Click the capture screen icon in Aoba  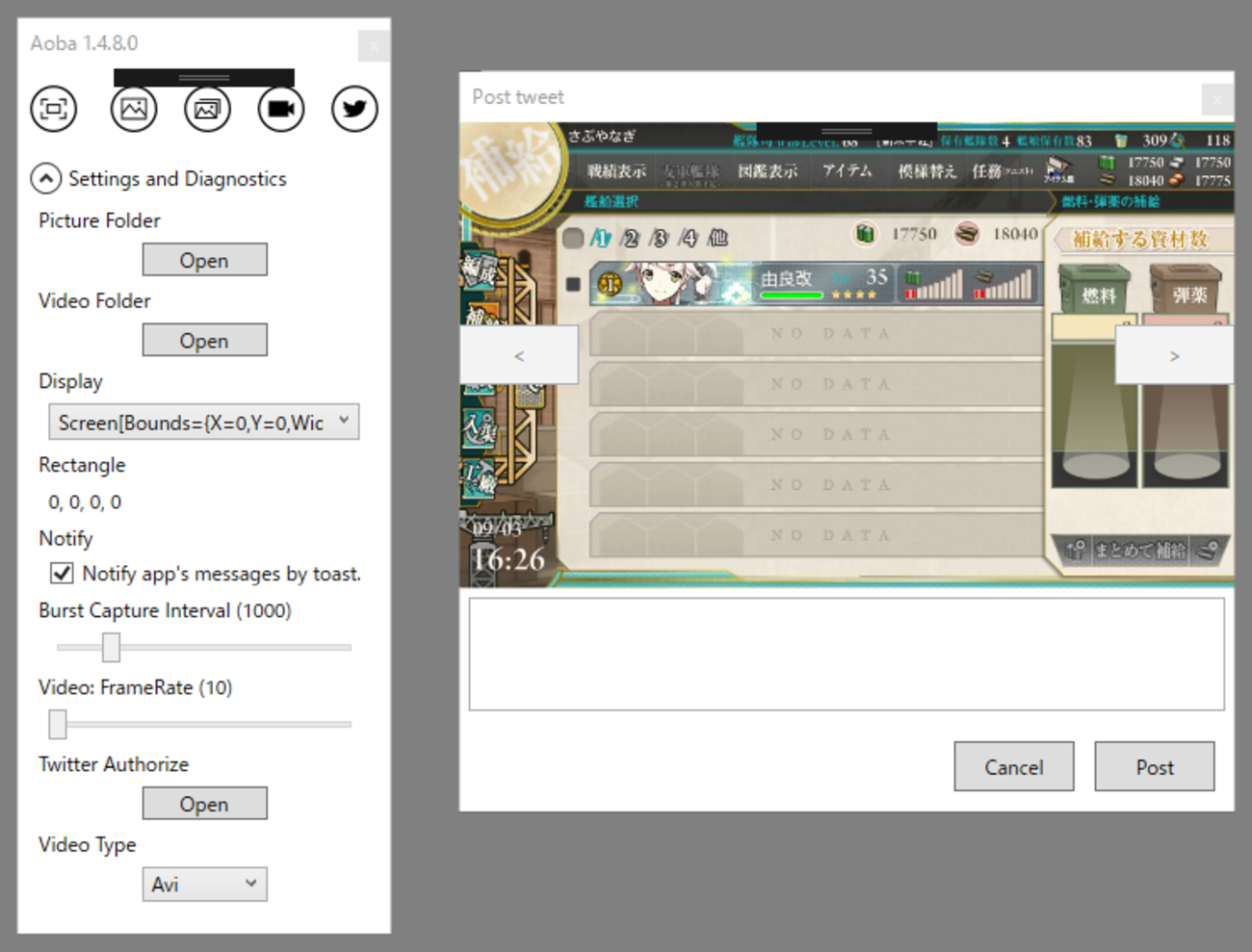tap(54, 109)
